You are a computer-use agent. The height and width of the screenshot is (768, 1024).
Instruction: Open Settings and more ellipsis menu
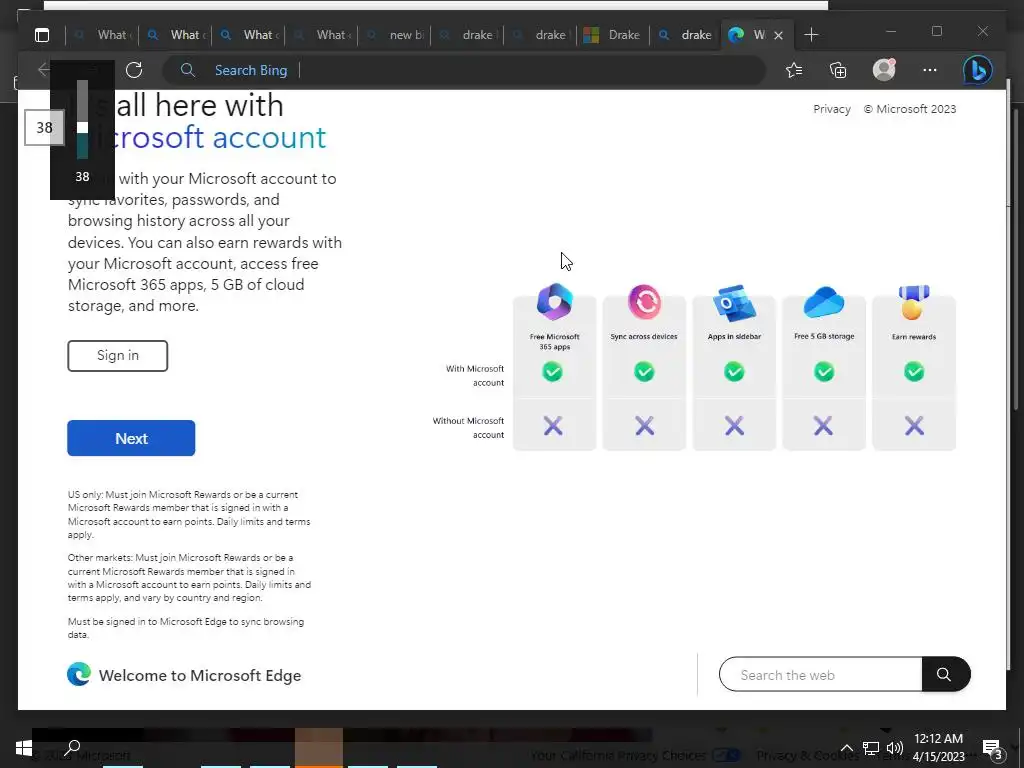pyautogui.click(x=929, y=70)
